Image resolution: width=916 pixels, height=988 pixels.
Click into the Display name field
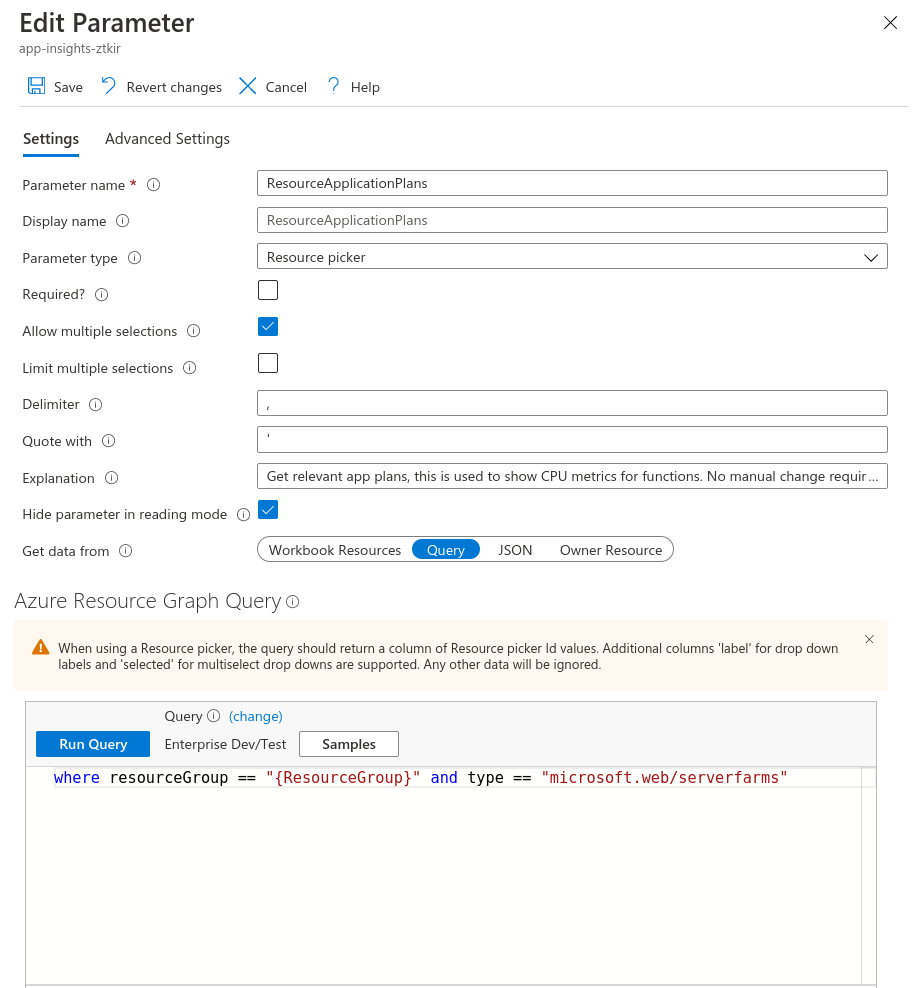point(572,220)
